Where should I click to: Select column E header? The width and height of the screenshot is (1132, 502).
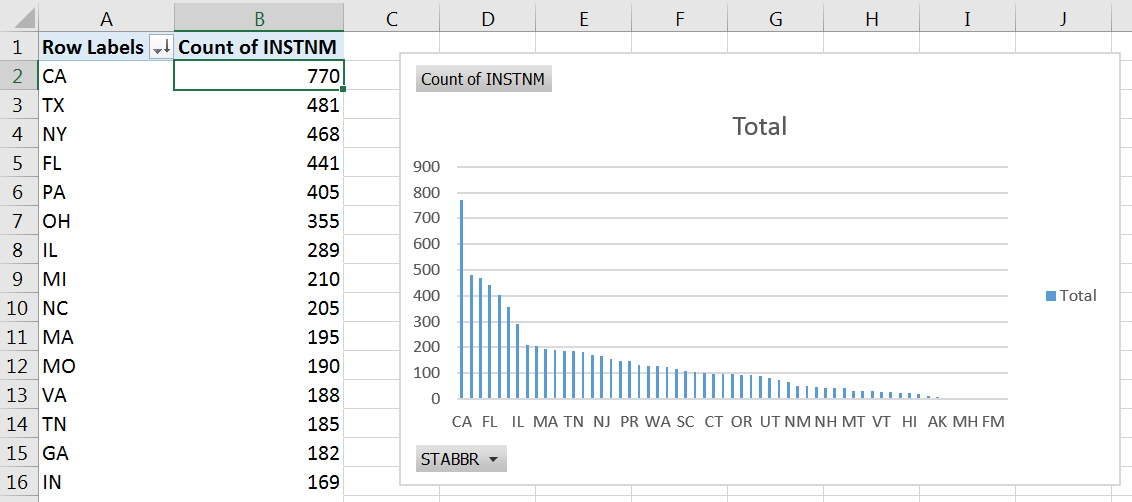pos(584,19)
